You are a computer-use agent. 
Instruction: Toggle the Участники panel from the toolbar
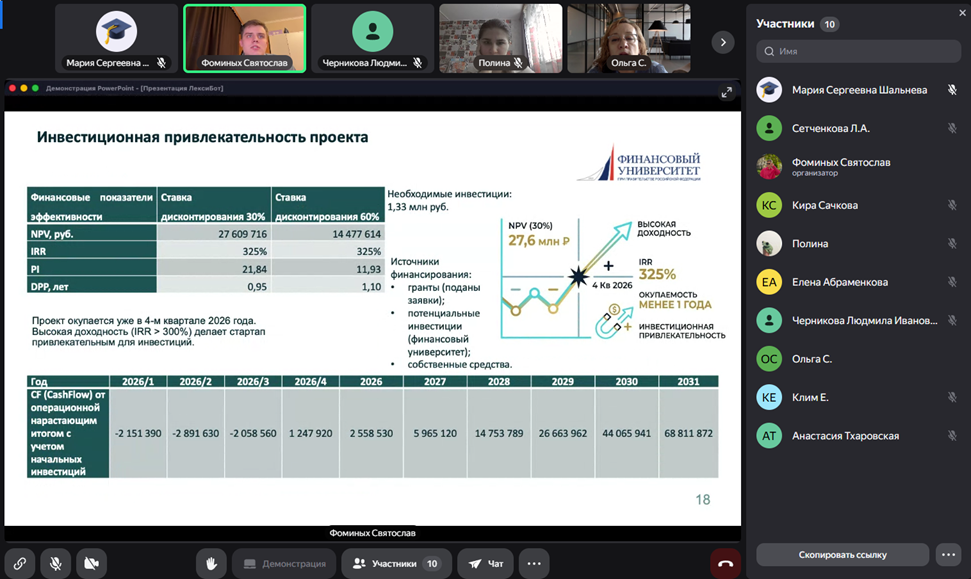[396, 563]
